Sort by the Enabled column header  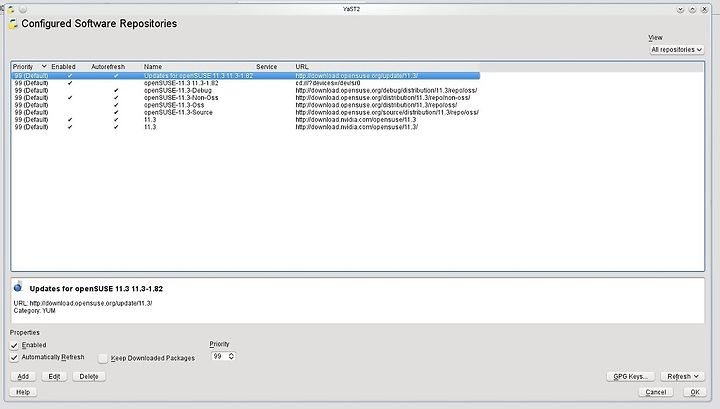coord(63,67)
